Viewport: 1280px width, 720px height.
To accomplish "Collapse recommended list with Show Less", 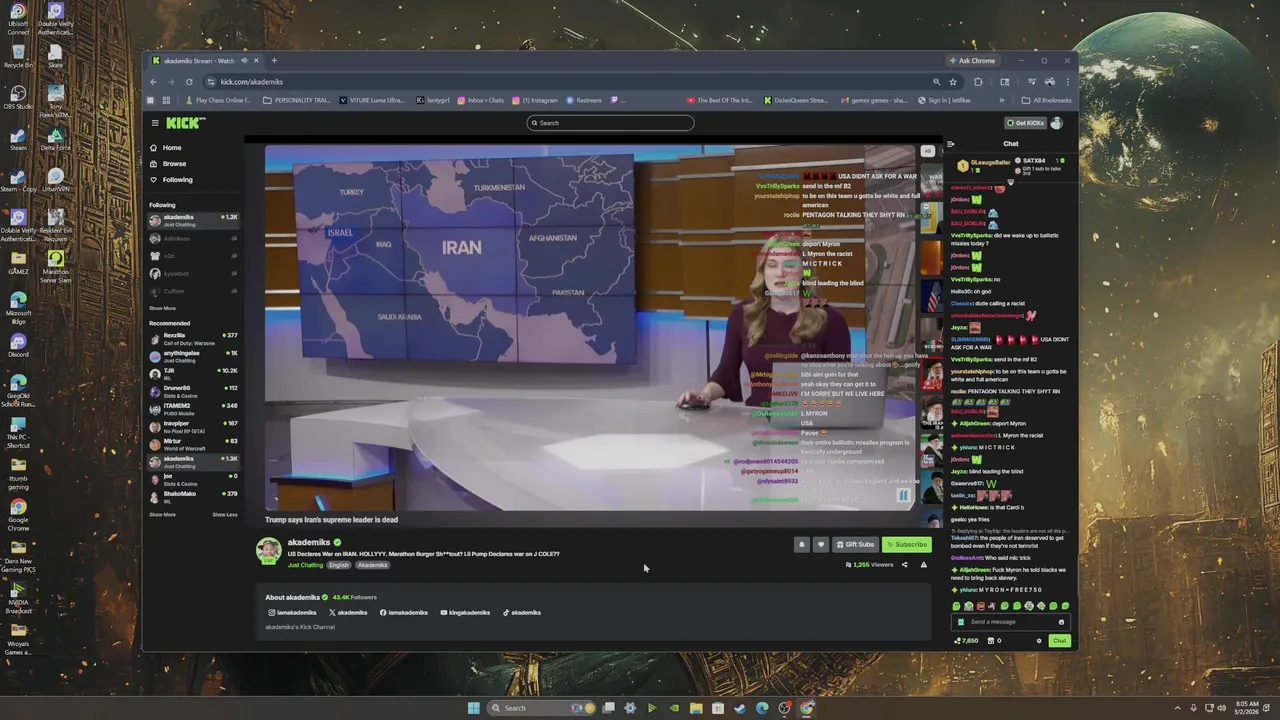I will click(x=225, y=514).
